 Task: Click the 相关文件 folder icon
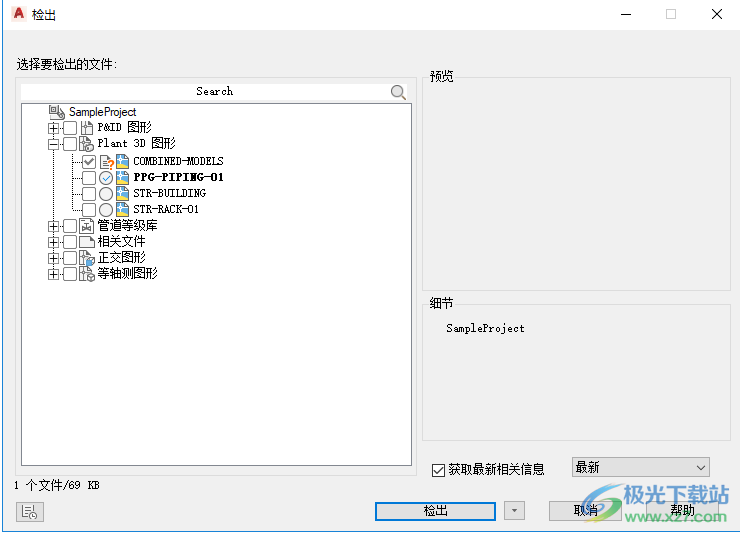[x=87, y=242]
